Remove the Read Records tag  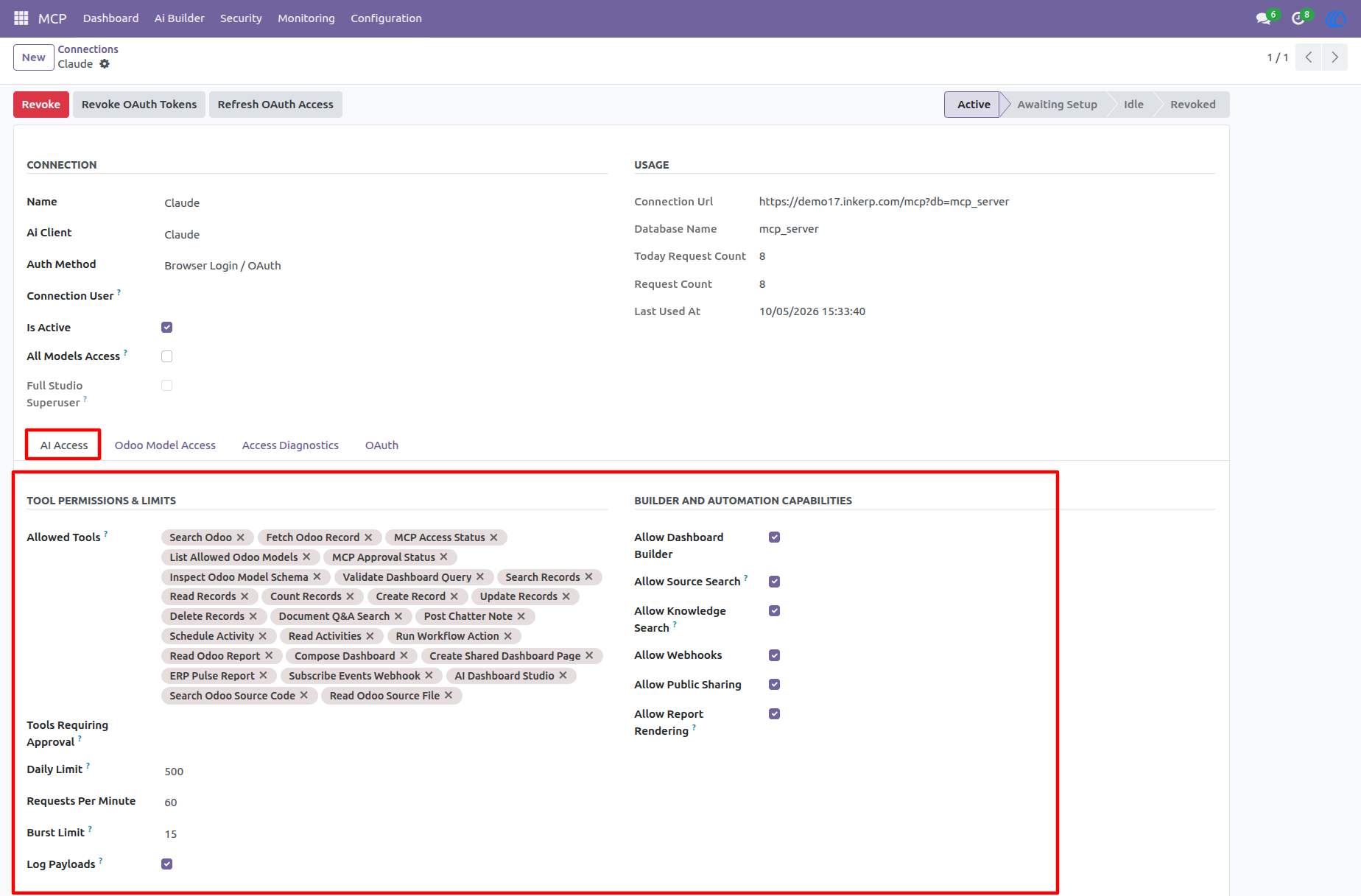click(245, 596)
